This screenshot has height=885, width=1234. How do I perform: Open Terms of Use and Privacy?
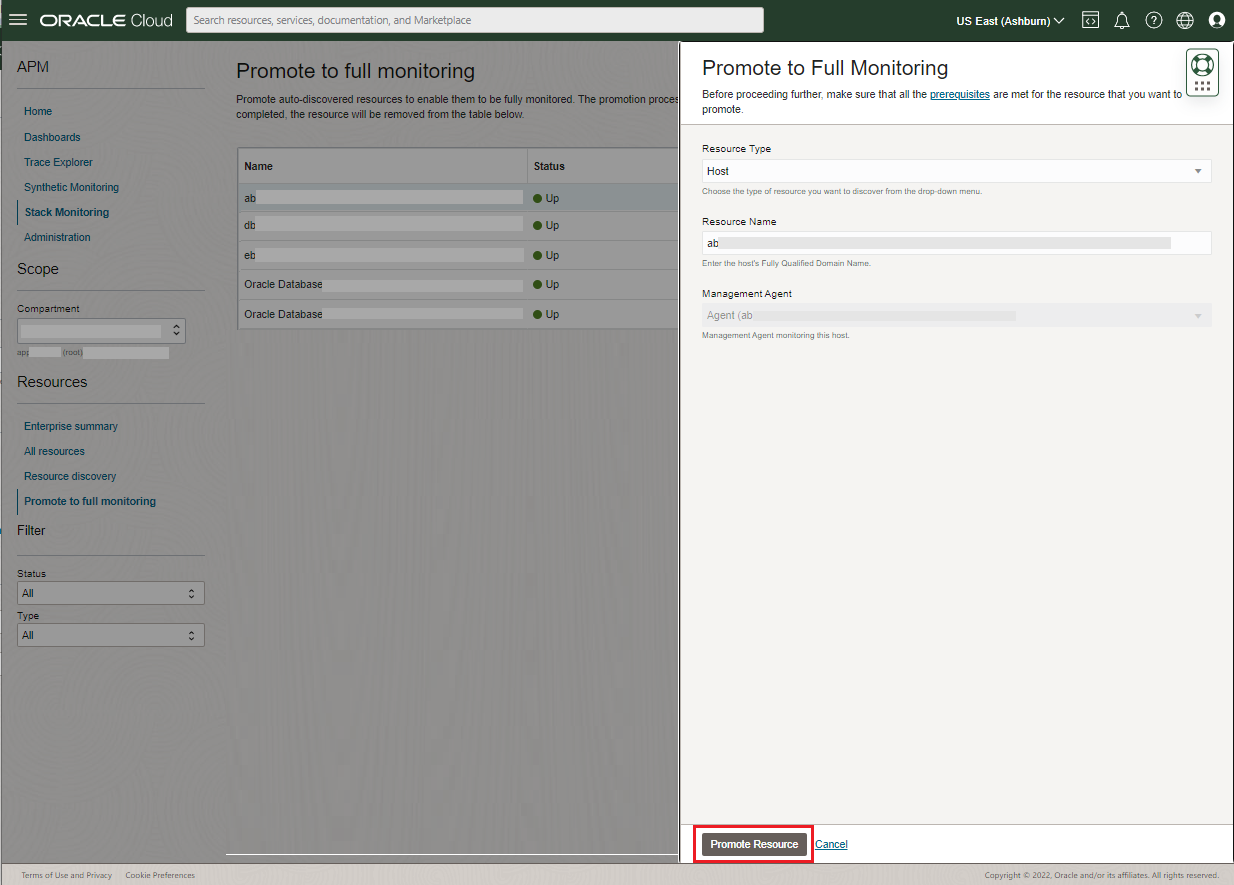pos(67,875)
